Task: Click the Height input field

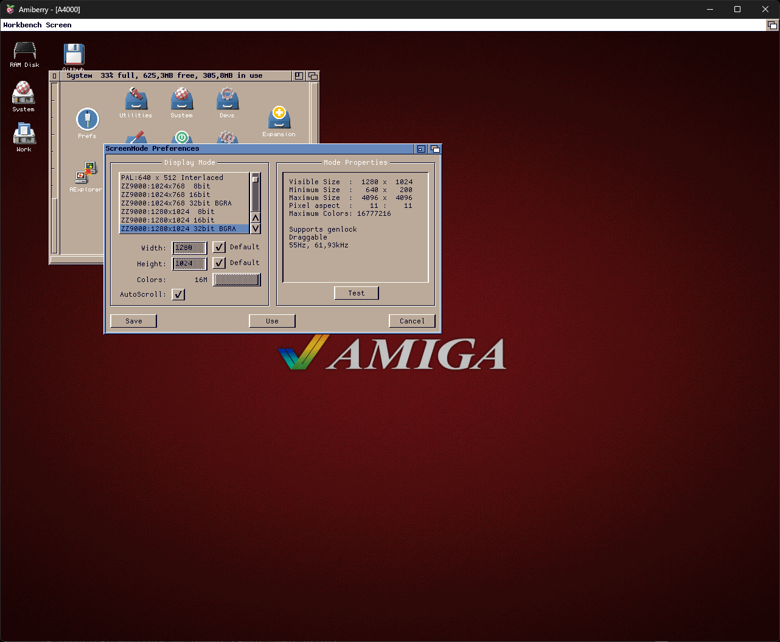Action: 190,264
